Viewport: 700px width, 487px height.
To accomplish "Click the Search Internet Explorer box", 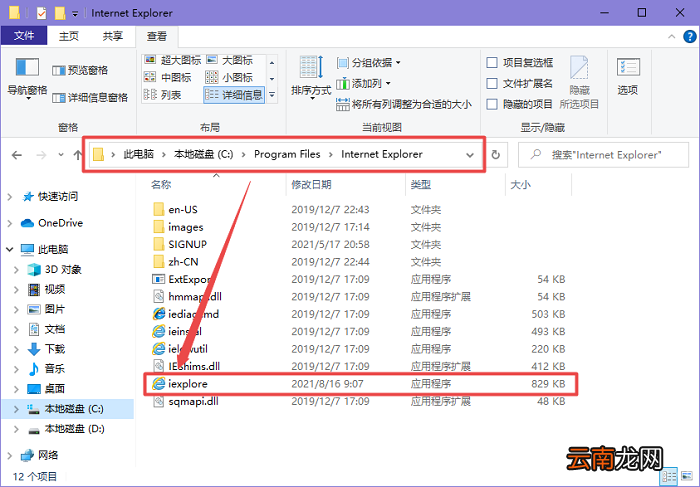I will [x=603, y=155].
